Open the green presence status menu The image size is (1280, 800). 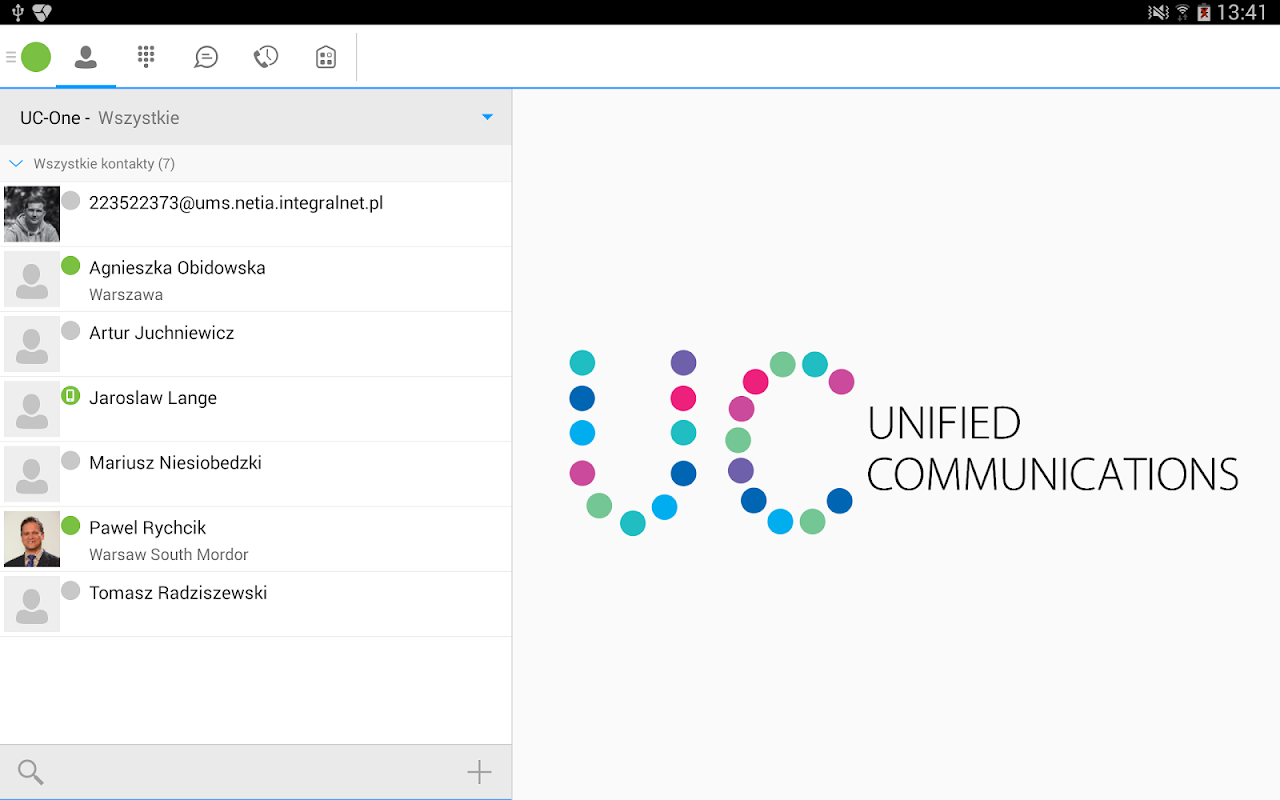pyautogui.click(x=36, y=57)
